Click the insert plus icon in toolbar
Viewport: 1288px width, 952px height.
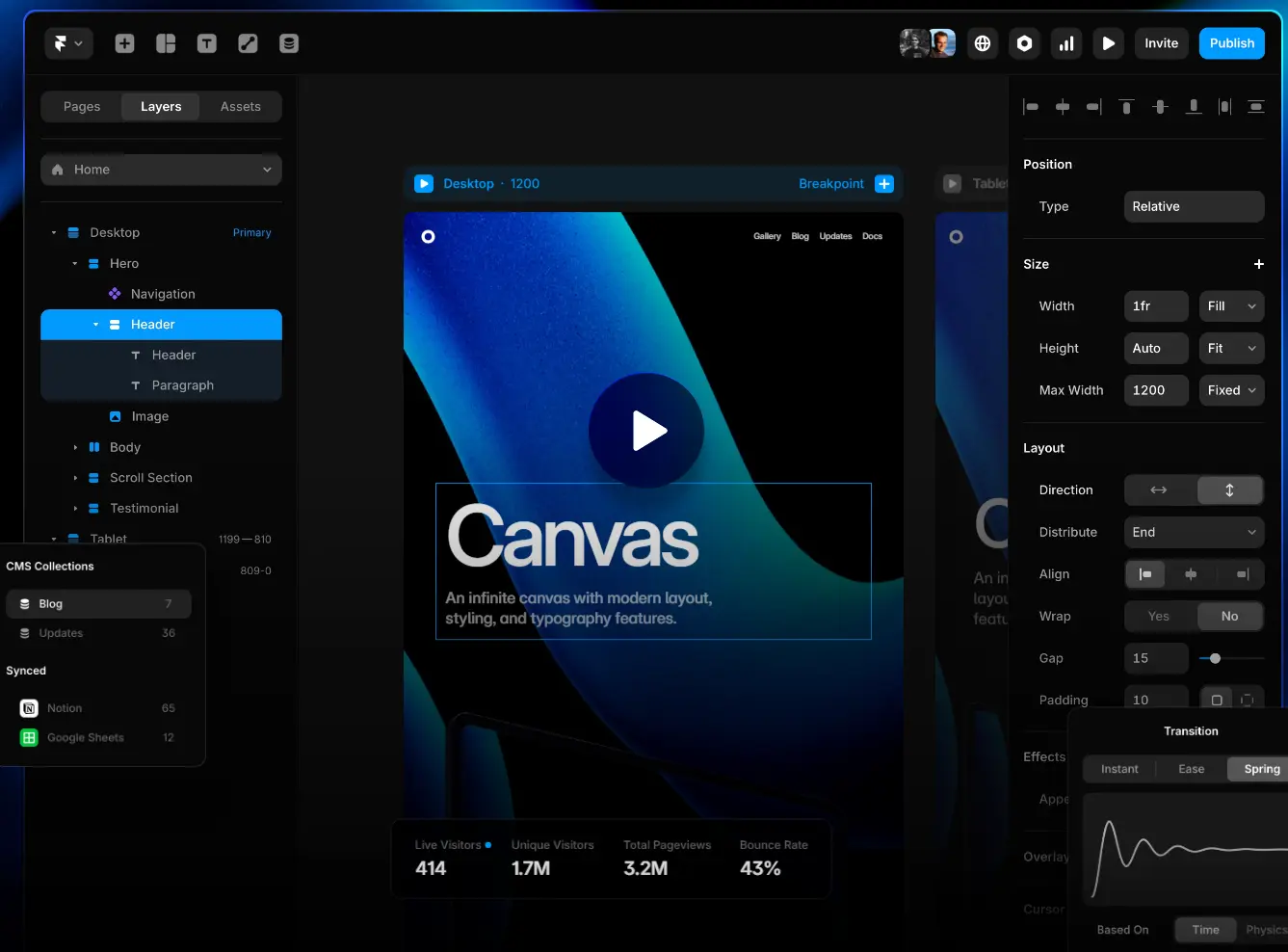click(124, 43)
